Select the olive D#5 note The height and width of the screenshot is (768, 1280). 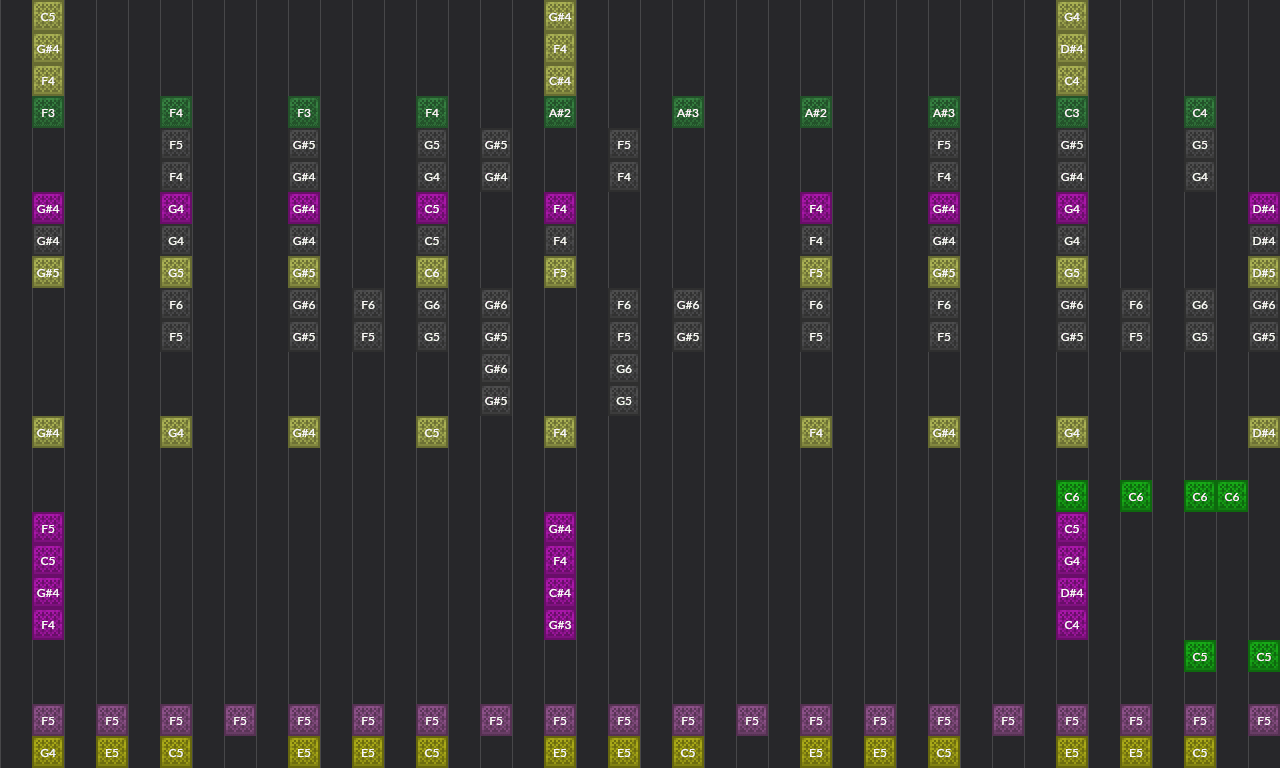pos(1264,273)
